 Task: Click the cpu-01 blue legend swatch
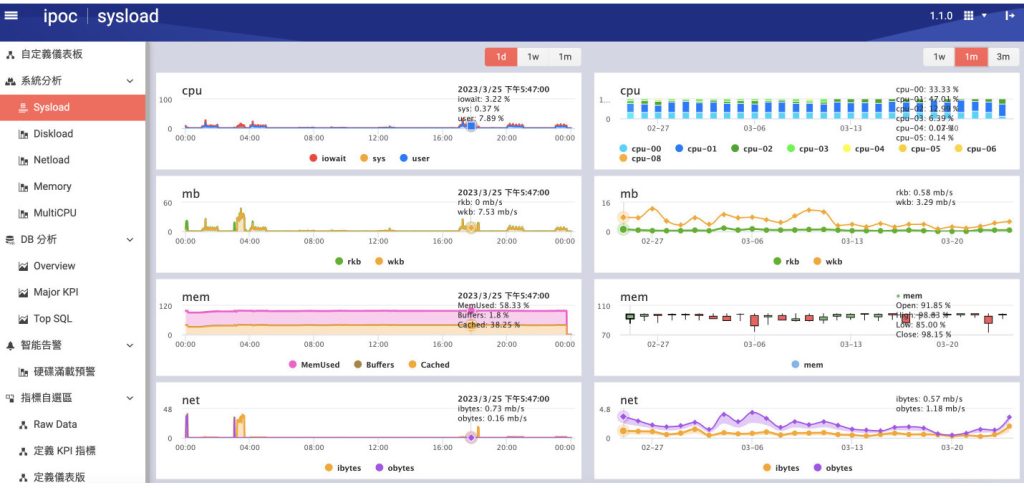(680, 148)
